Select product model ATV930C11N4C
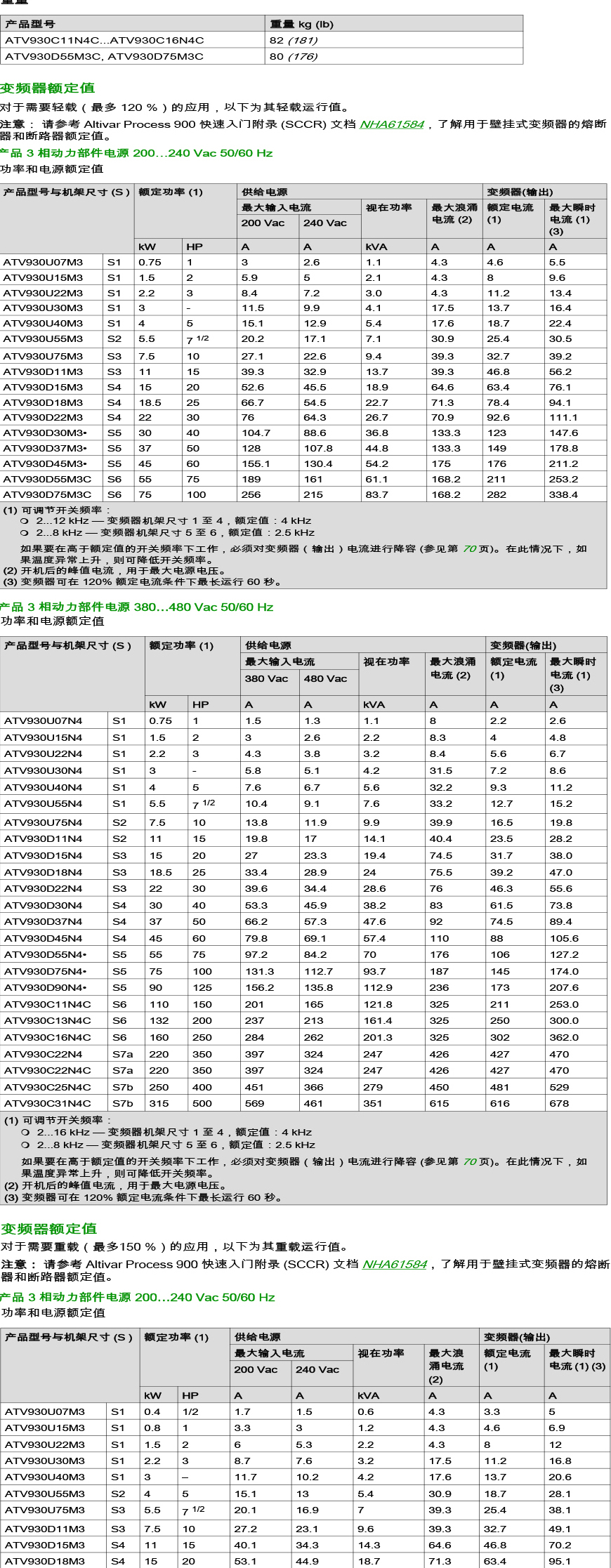The width and height of the screenshot is (611, 1568). (48, 1004)
